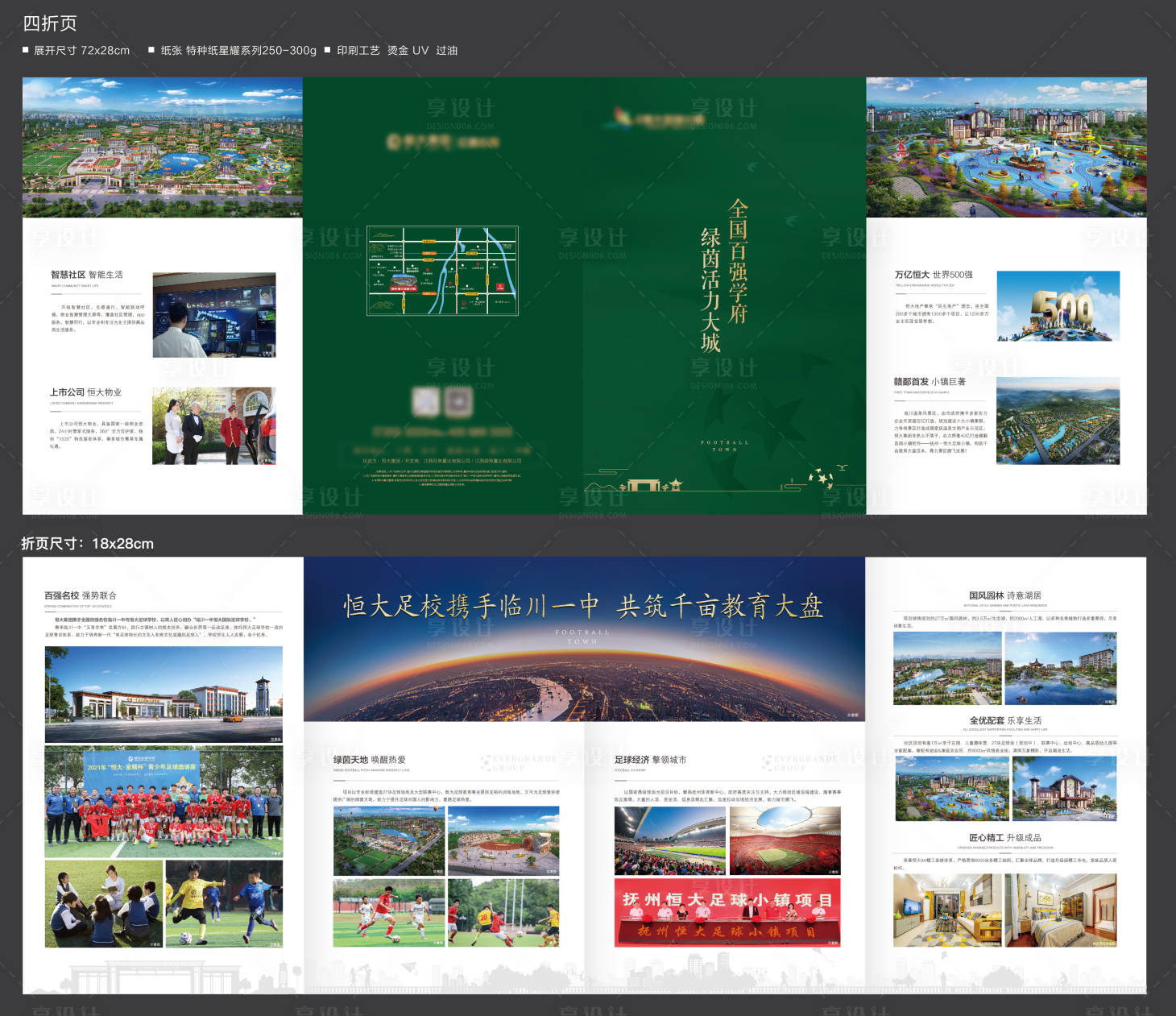Click the 万亿恒大 世界500强 heading
The width and height of the screenshot is (1176, 1016).
(934, 275)
